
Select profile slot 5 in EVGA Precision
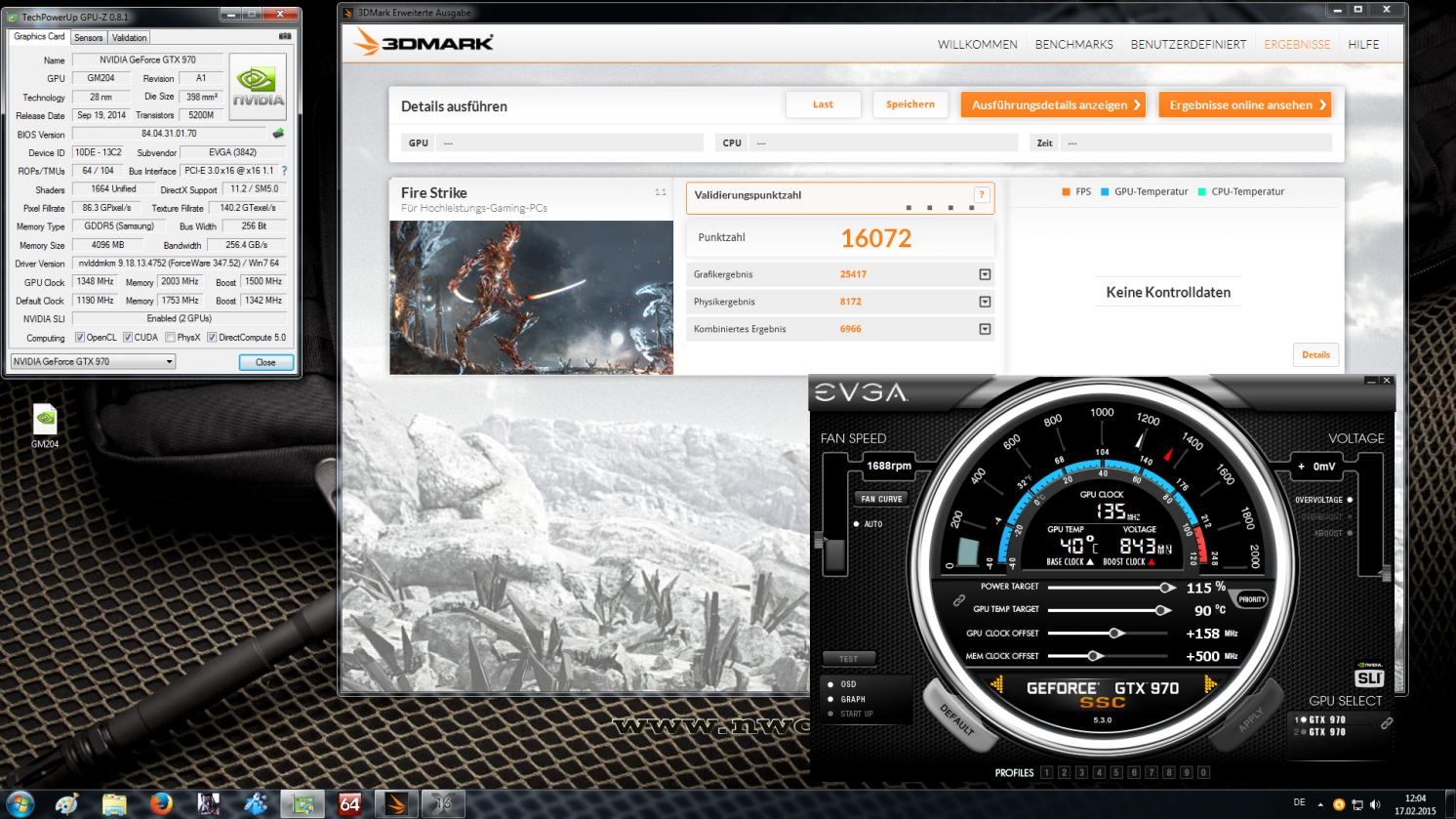[1116, 772]
